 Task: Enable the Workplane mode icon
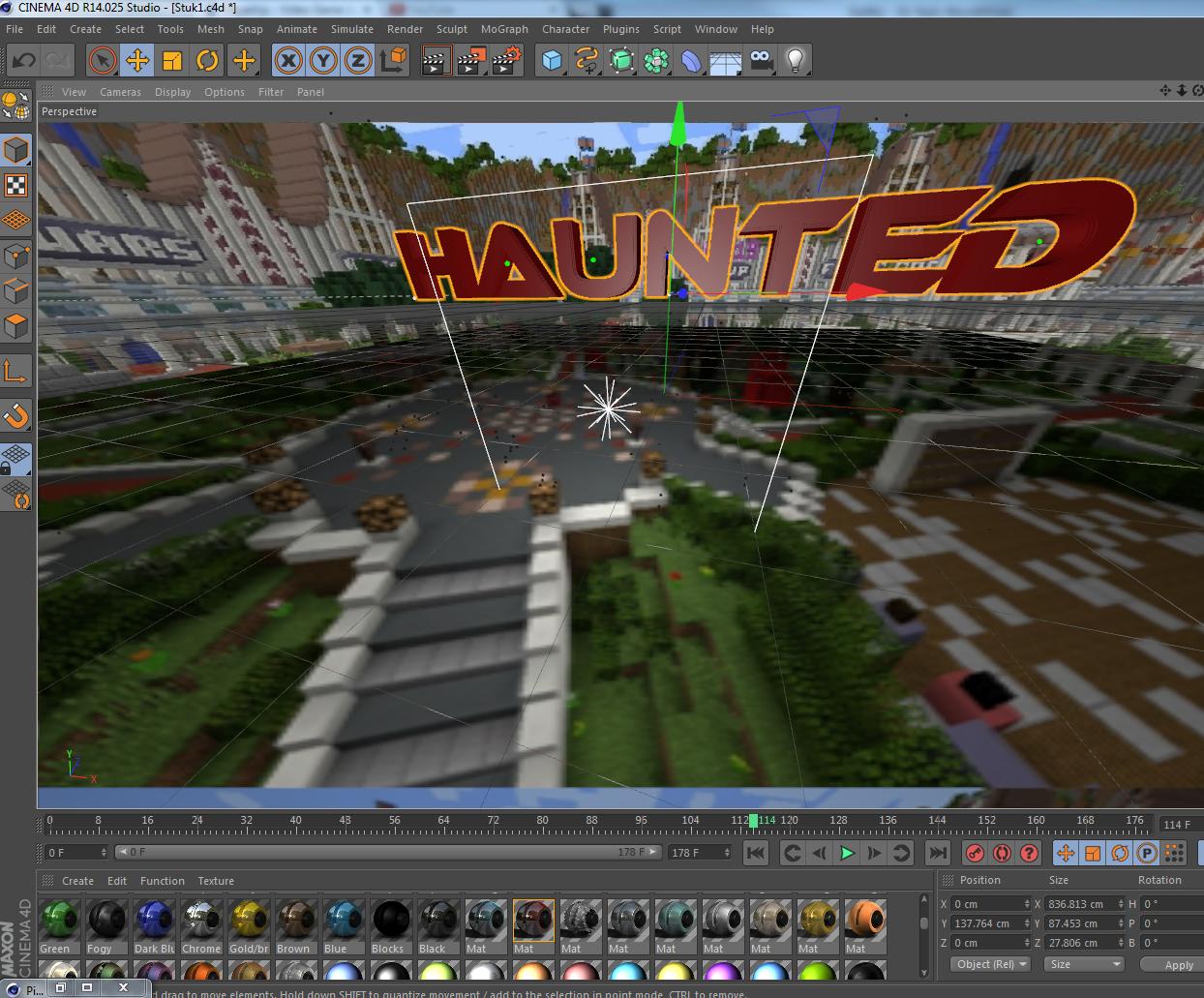(x=16, y=220)
